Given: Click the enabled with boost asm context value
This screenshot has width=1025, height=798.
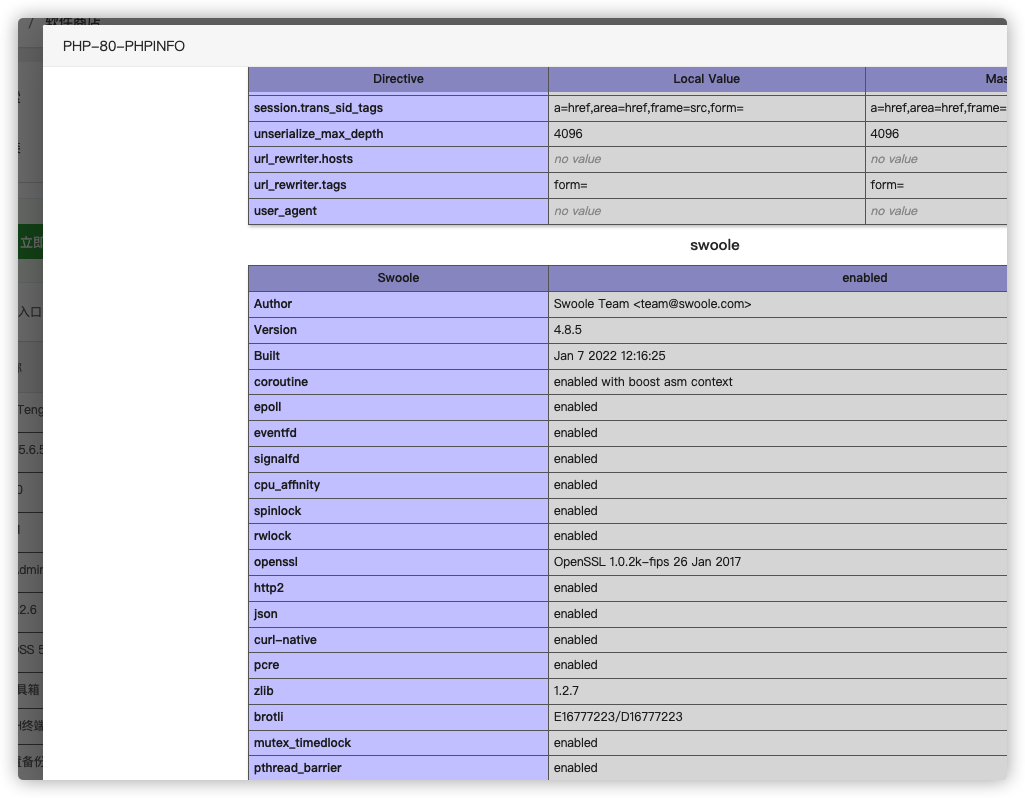Looking at the screenshot, I should (x=643, y=382).
